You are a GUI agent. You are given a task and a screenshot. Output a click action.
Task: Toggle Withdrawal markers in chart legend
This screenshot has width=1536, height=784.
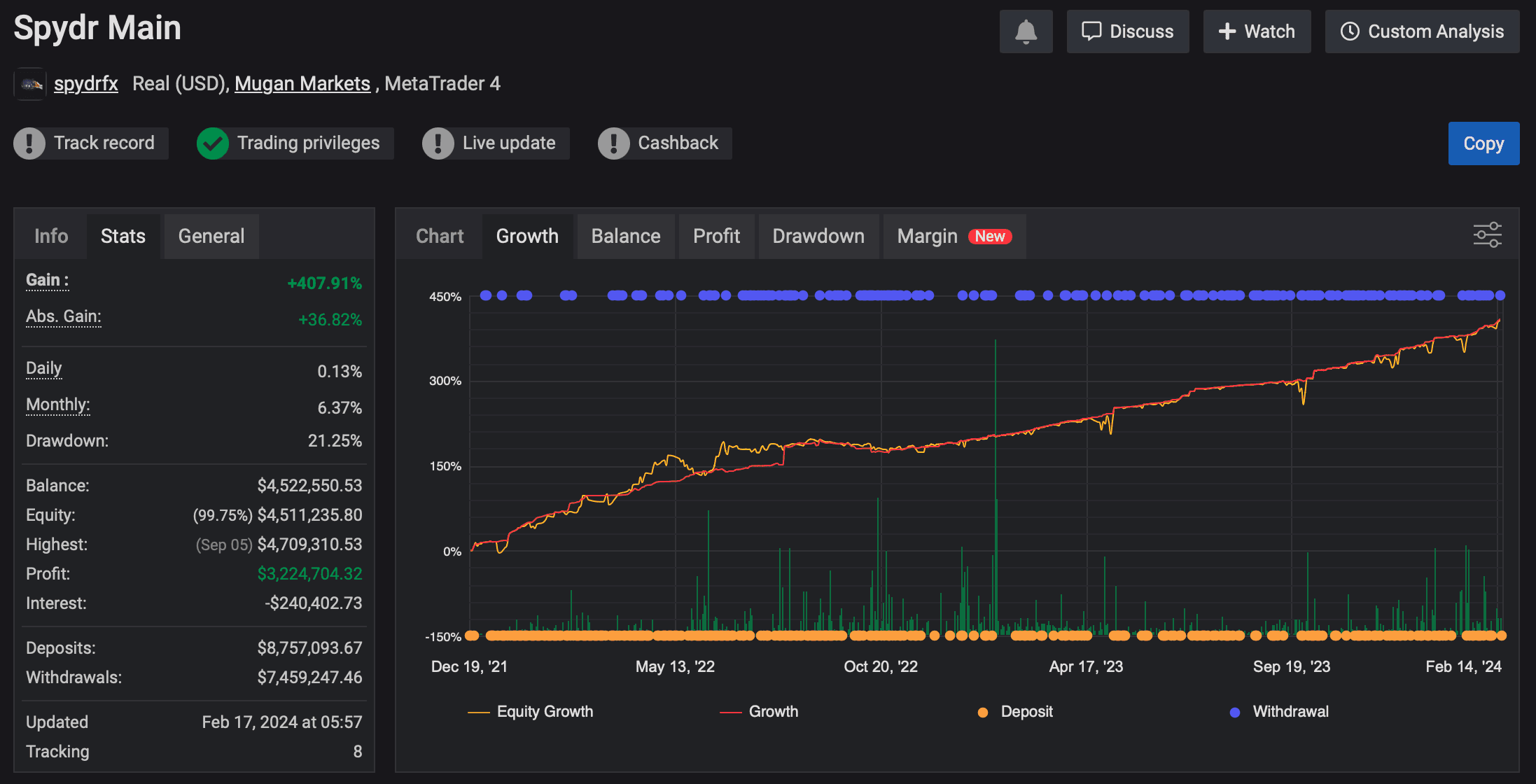[1279, 712]
